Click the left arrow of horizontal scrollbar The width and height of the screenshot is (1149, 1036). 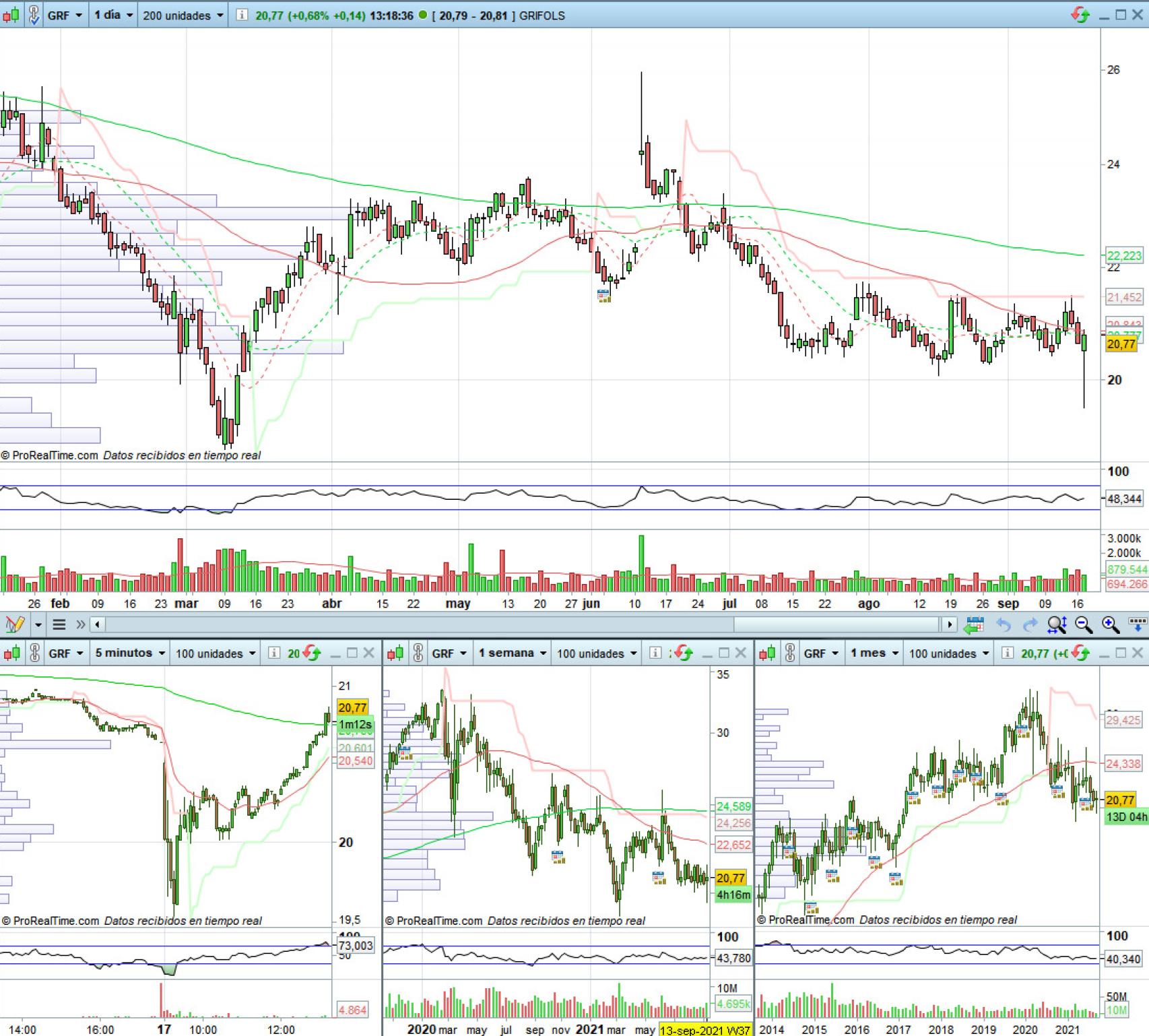[98, 624]
